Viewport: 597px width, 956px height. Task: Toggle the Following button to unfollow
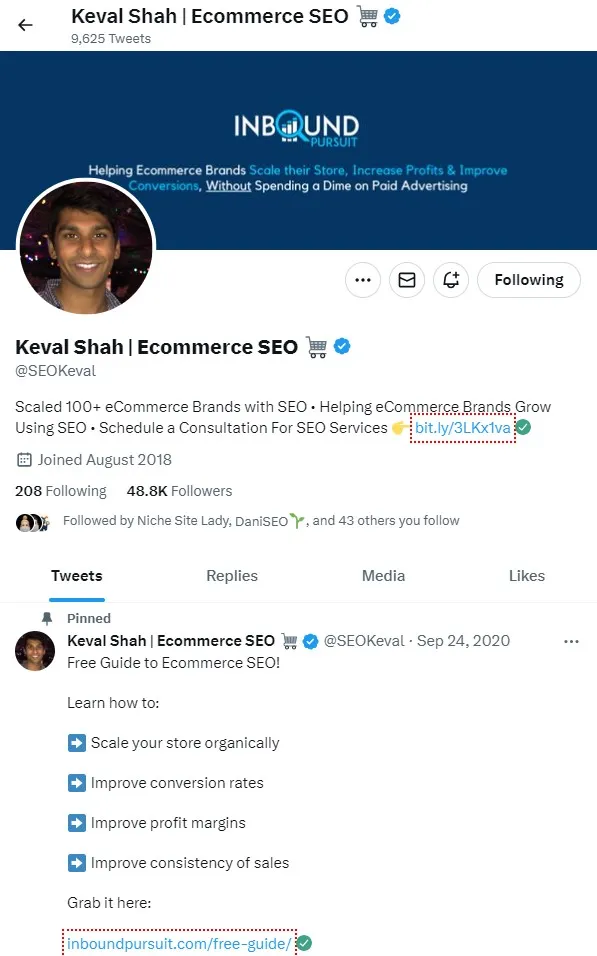coord(528,280)
